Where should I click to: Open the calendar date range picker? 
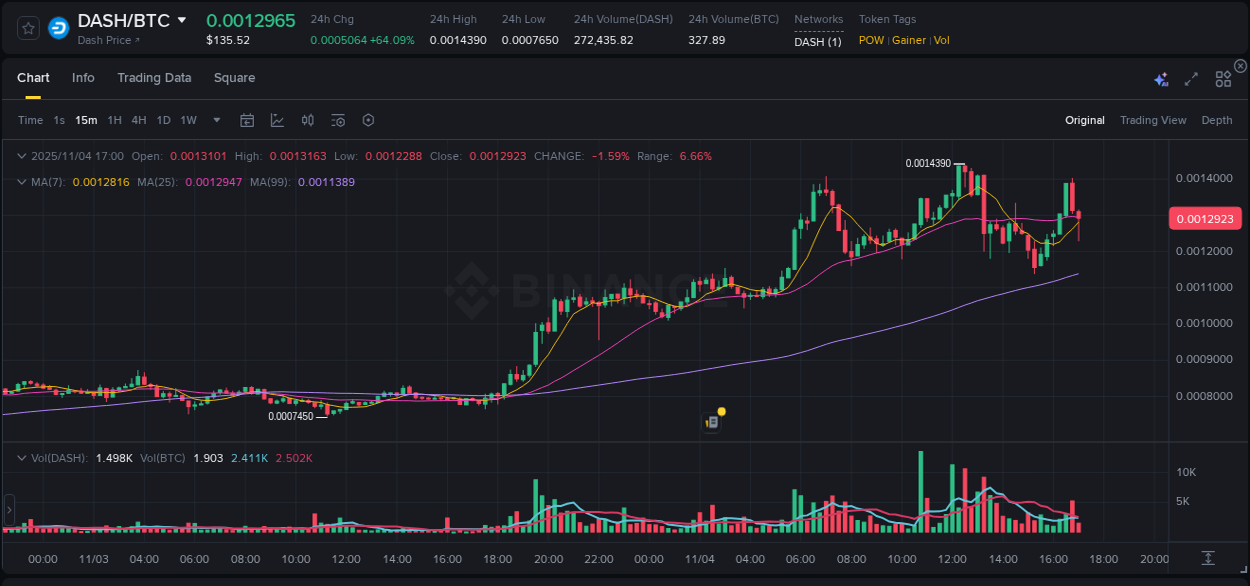coord(247,120)
